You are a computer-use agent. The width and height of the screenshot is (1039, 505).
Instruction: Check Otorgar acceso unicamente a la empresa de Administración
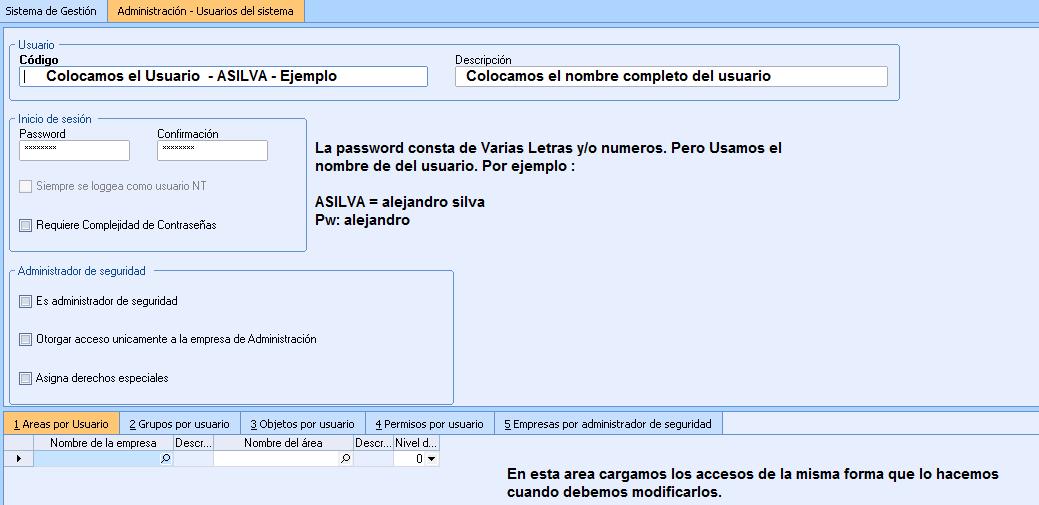pyautogui.click(x=26, y=339)
